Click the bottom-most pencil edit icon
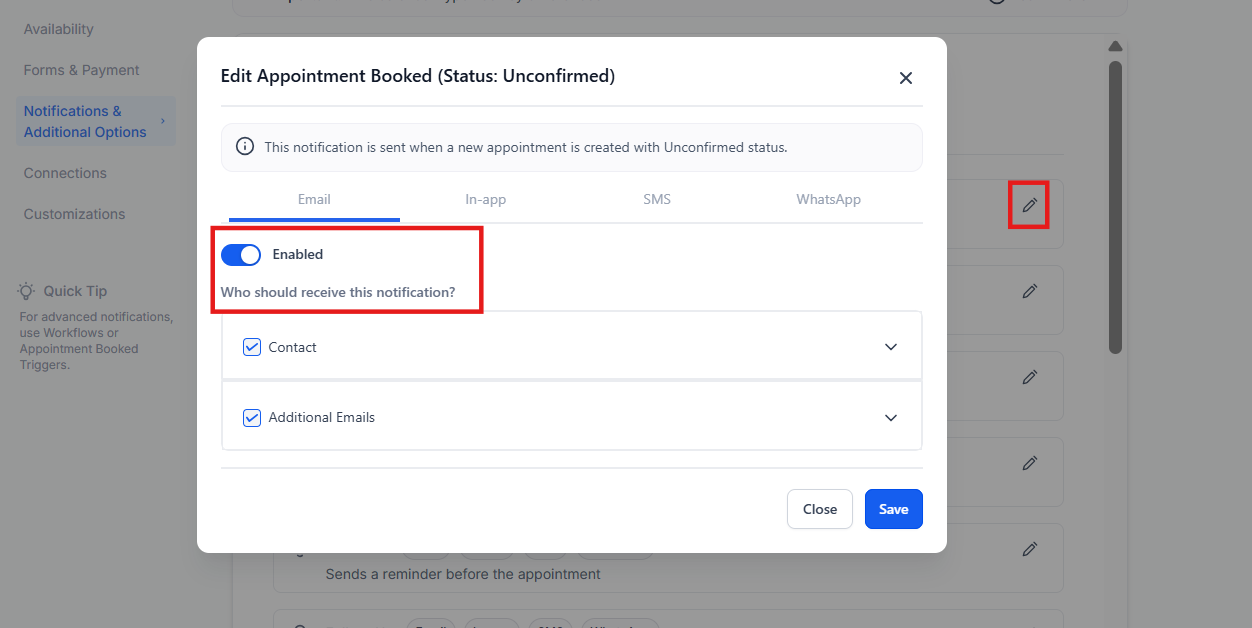This screenshot has width=1252, height=628. pyautogui.click(x=1029, y=549)
